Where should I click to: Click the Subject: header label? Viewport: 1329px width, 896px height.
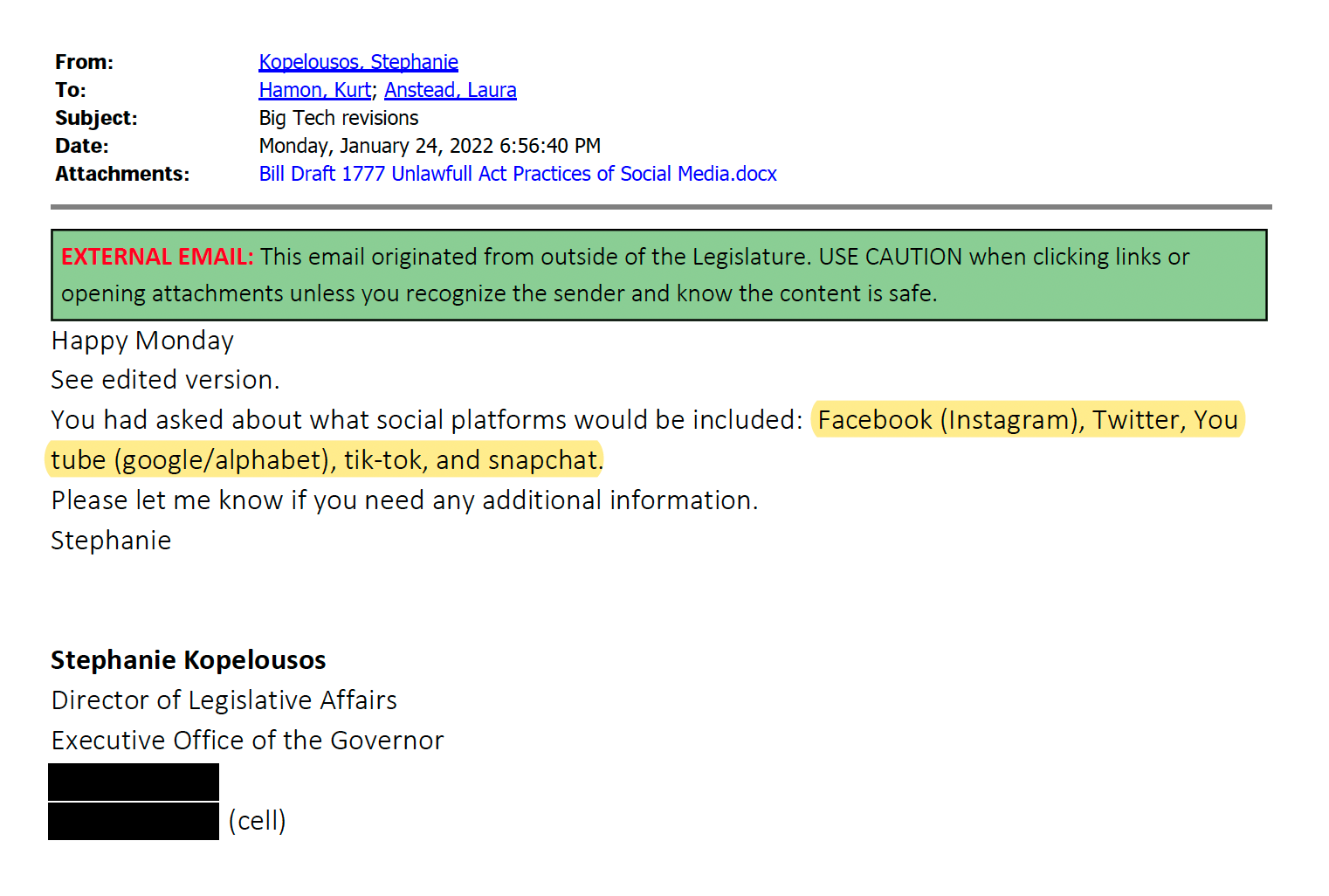[x=96, y=118]
